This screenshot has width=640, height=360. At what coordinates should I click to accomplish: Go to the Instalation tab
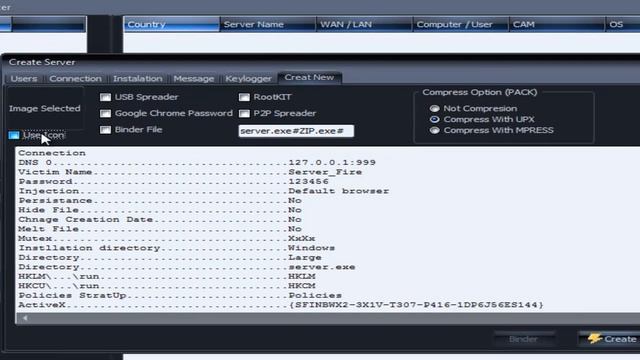(x=138, y=78)
